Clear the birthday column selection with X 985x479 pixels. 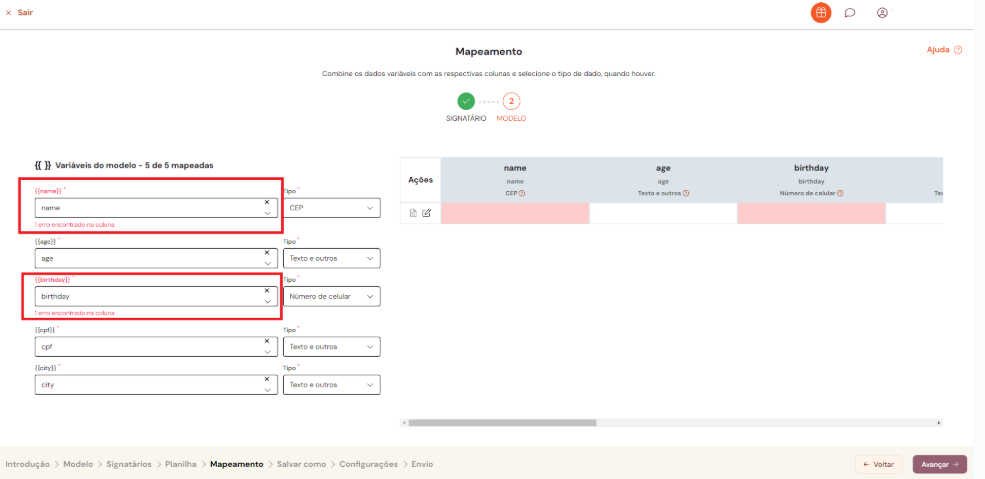[x=267, y=291]
